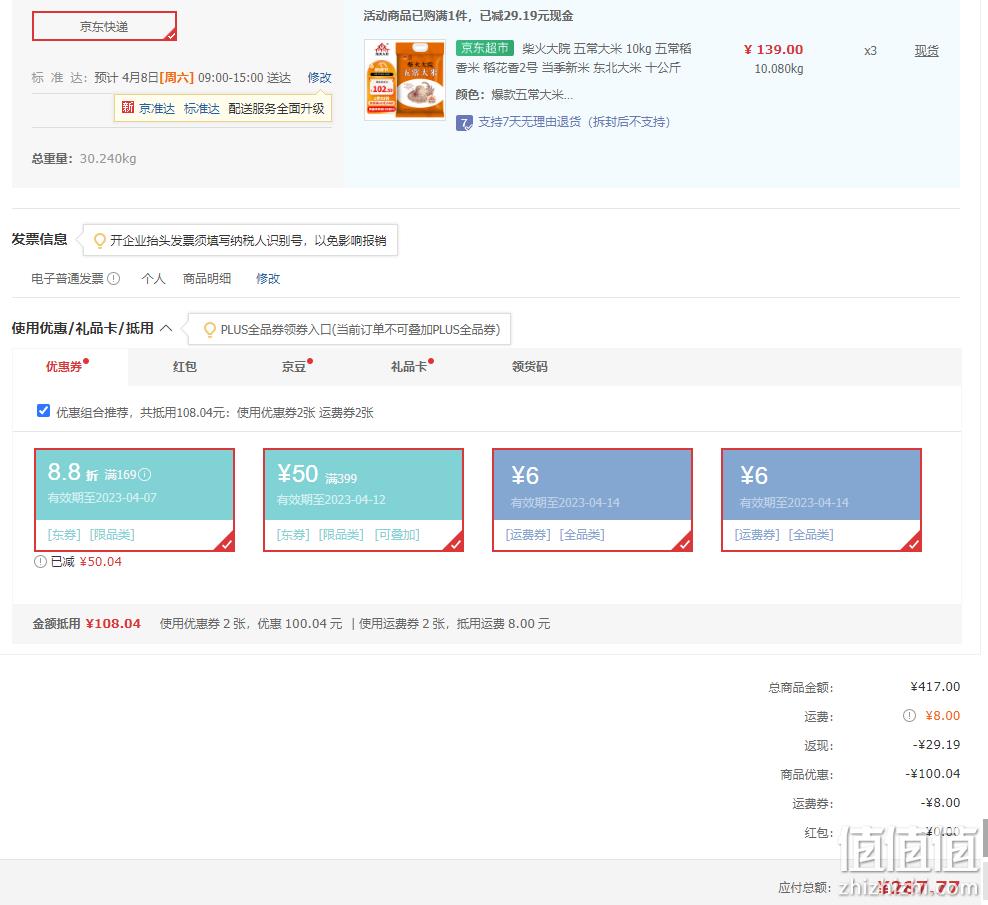The height and width of the screenshot is (905, 988).
Task: Switch to the 京豆 tab
Action: click(x=294, y=367)
